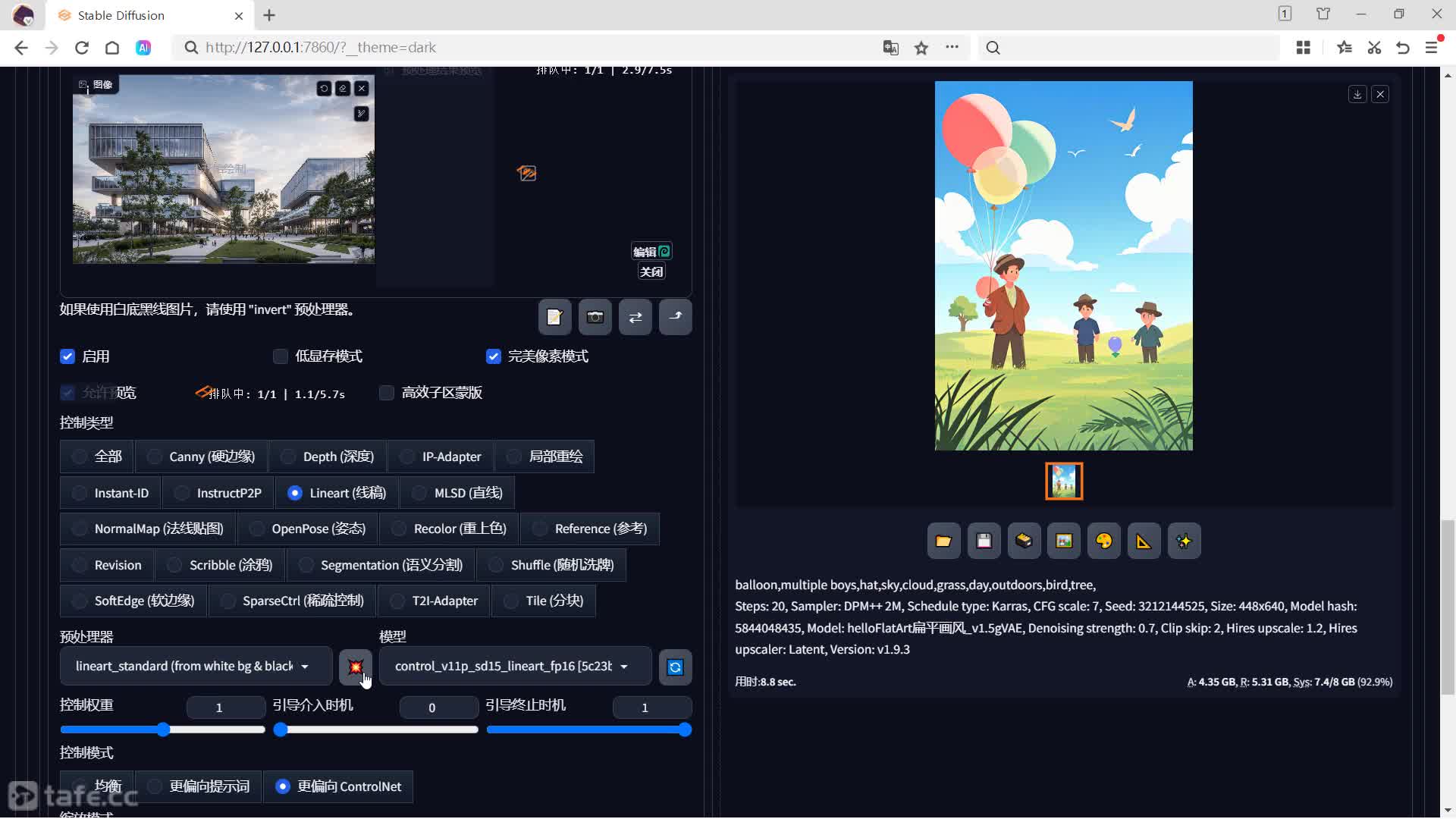The image size is (1456, 819).
Task: Select the Scribble (涂鸦) control type
Action: (220, 565)
